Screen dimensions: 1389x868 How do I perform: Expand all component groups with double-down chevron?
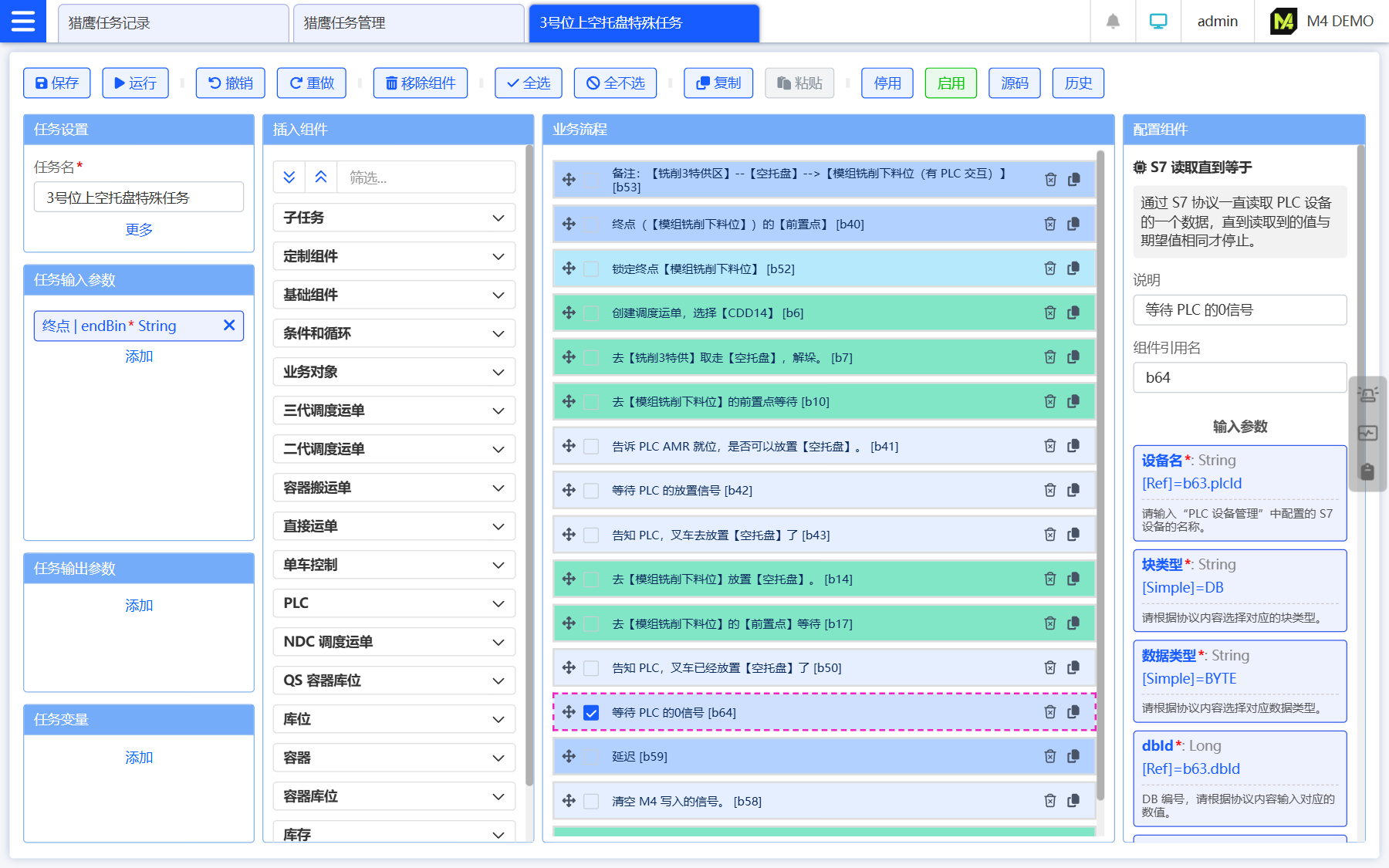289,177
